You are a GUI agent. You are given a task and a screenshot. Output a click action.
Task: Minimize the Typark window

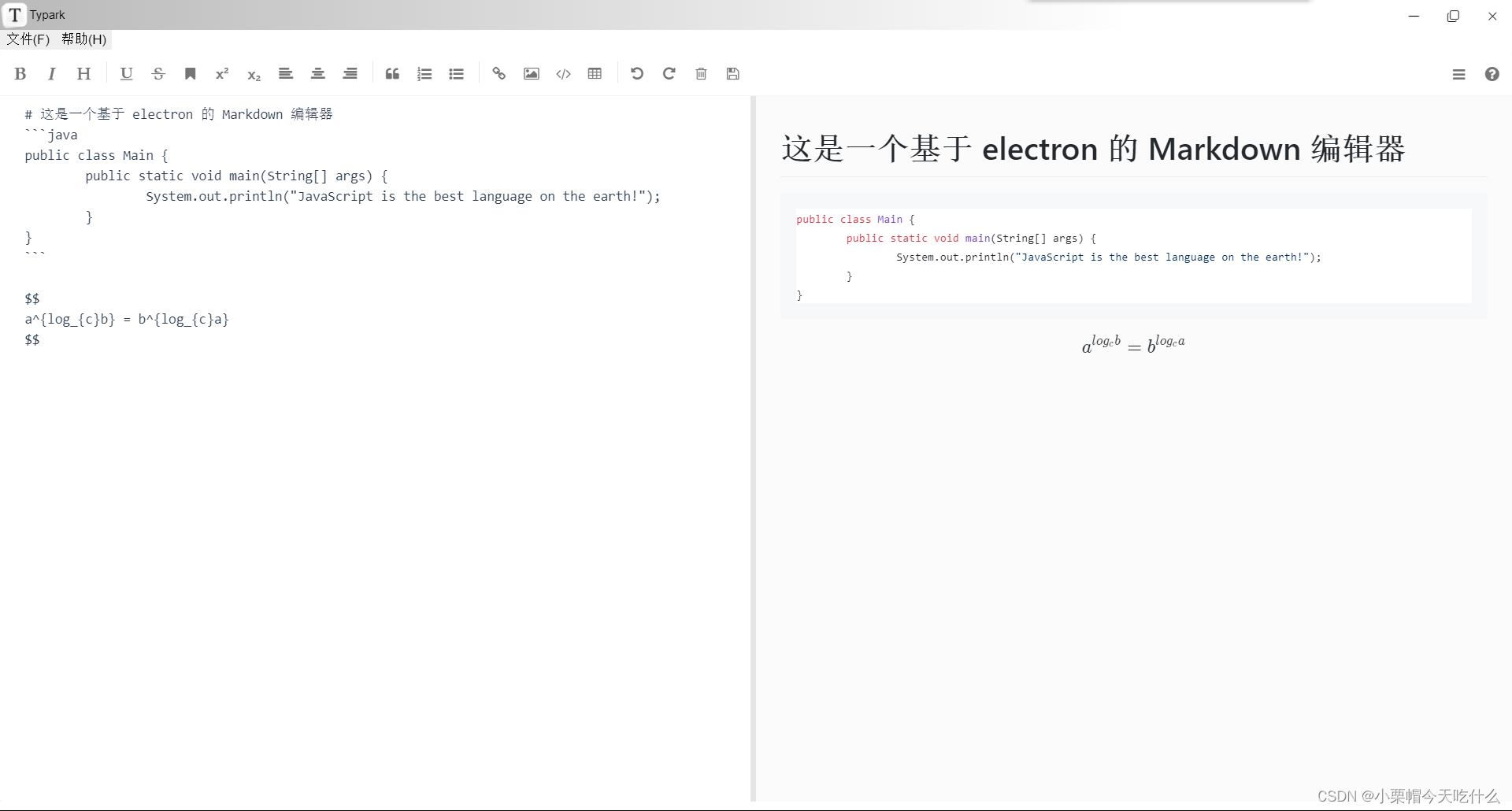(1414, 16)
